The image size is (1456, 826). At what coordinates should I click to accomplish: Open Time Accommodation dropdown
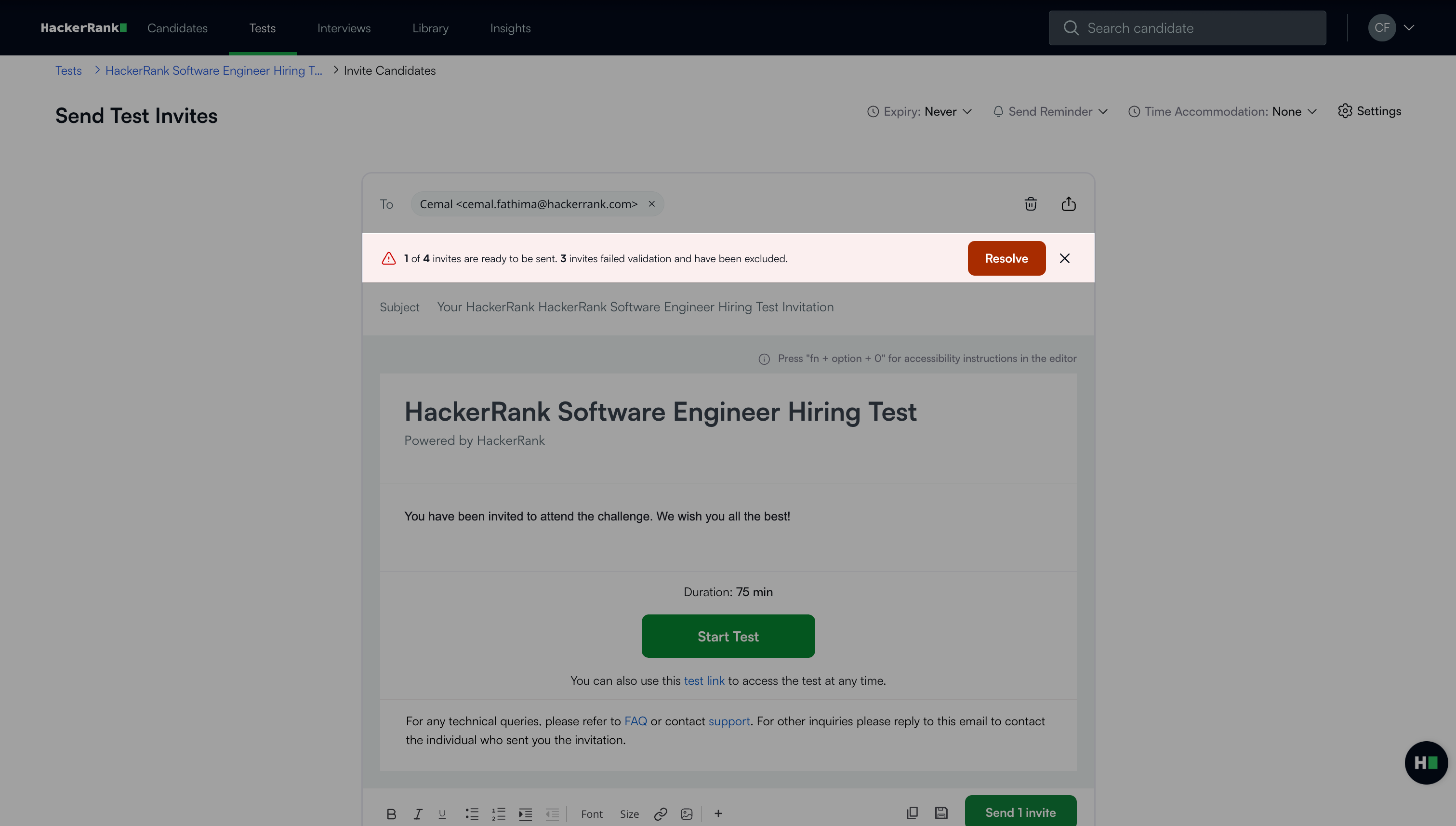(1222, 111)
